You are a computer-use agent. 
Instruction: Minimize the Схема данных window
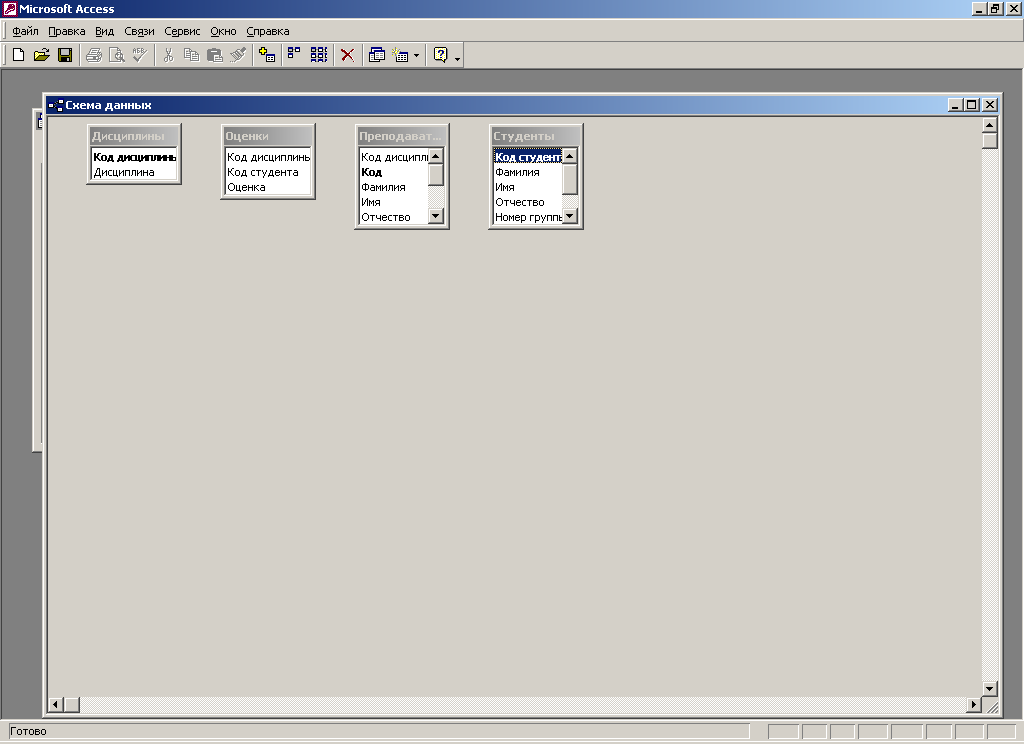(x=955, y=105)
